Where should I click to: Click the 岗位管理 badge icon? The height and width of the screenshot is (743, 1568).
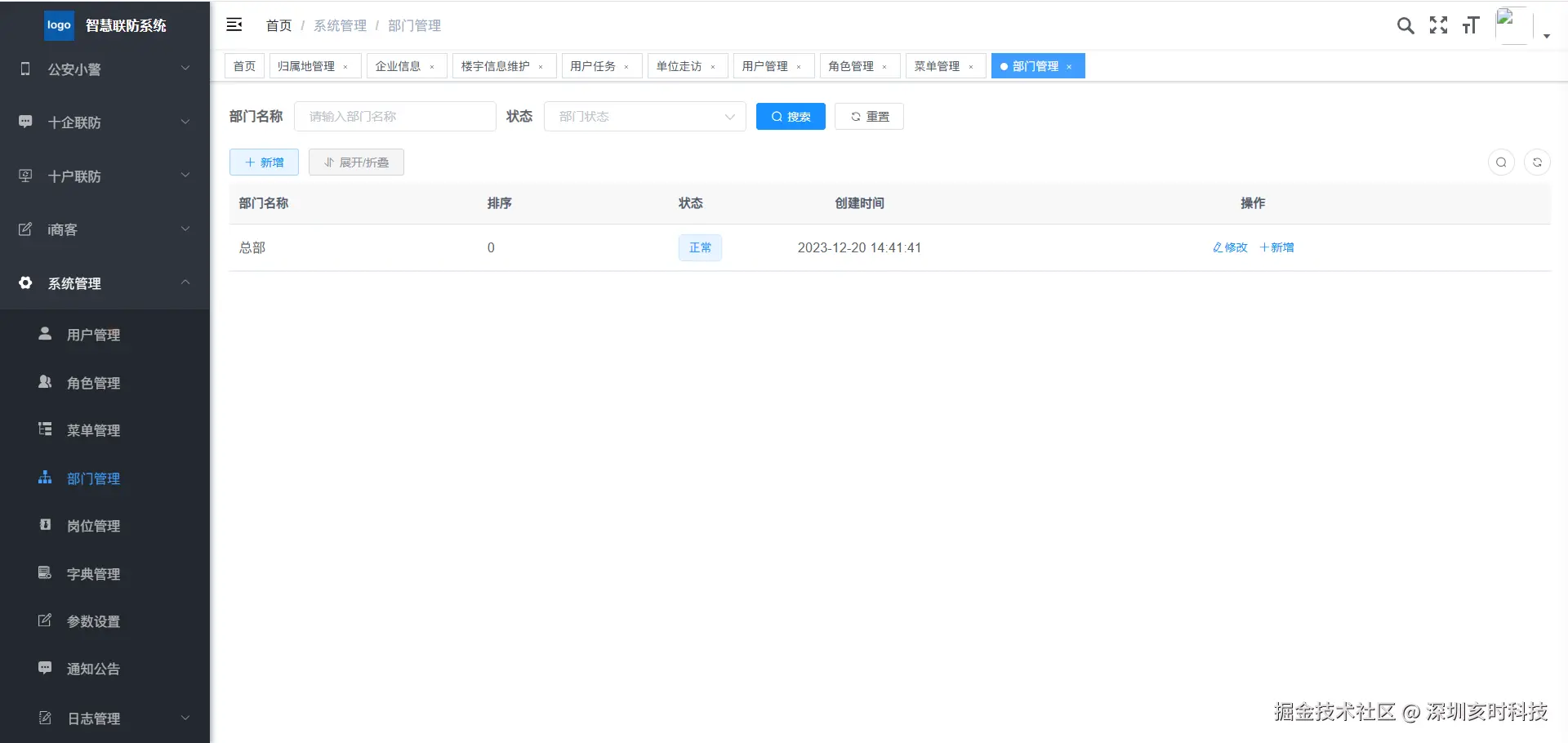coord(45,525)
